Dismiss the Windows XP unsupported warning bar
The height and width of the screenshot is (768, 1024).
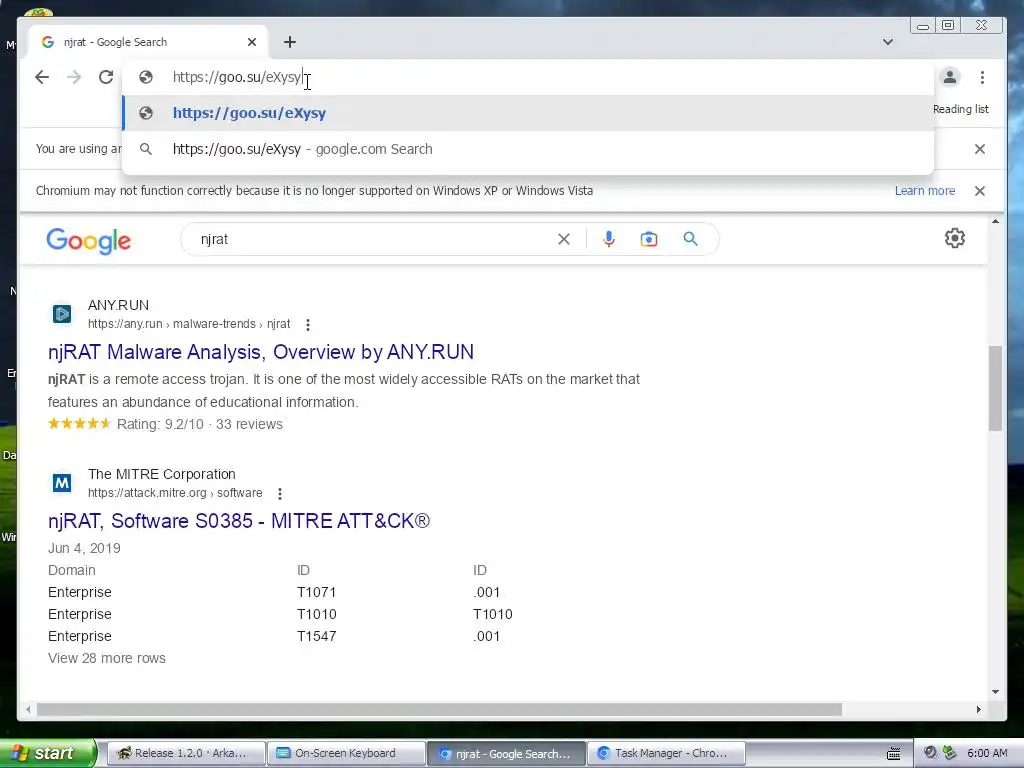point(980,191)
